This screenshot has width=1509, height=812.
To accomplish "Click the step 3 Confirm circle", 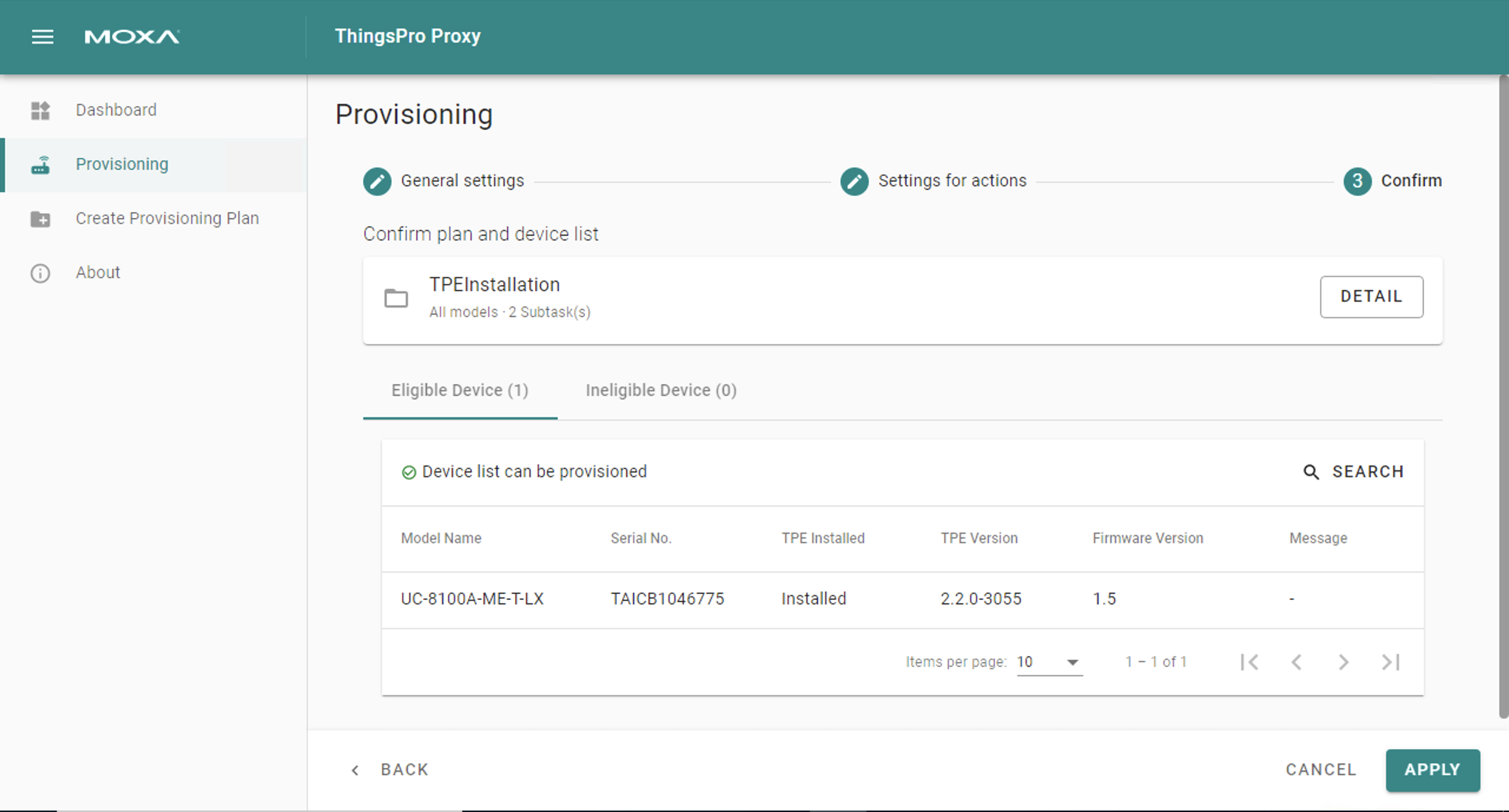I will coord(1358,181).
